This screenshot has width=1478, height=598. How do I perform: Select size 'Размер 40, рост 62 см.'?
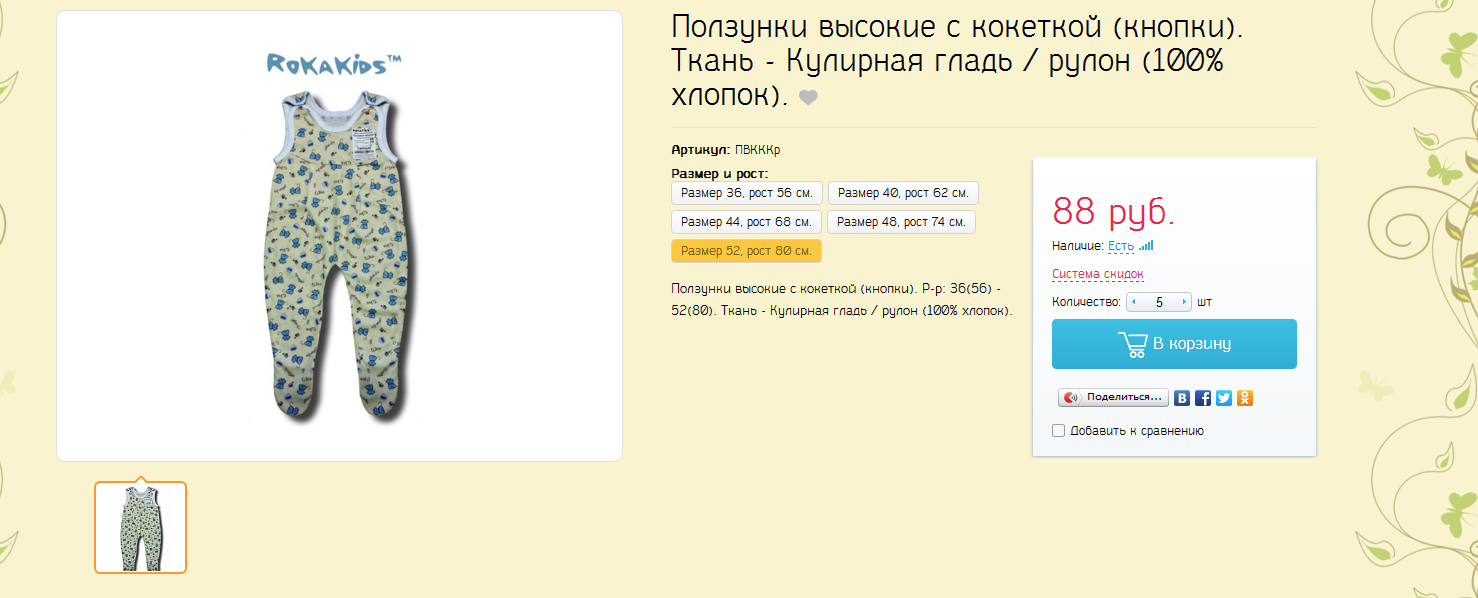click(903, 193)
